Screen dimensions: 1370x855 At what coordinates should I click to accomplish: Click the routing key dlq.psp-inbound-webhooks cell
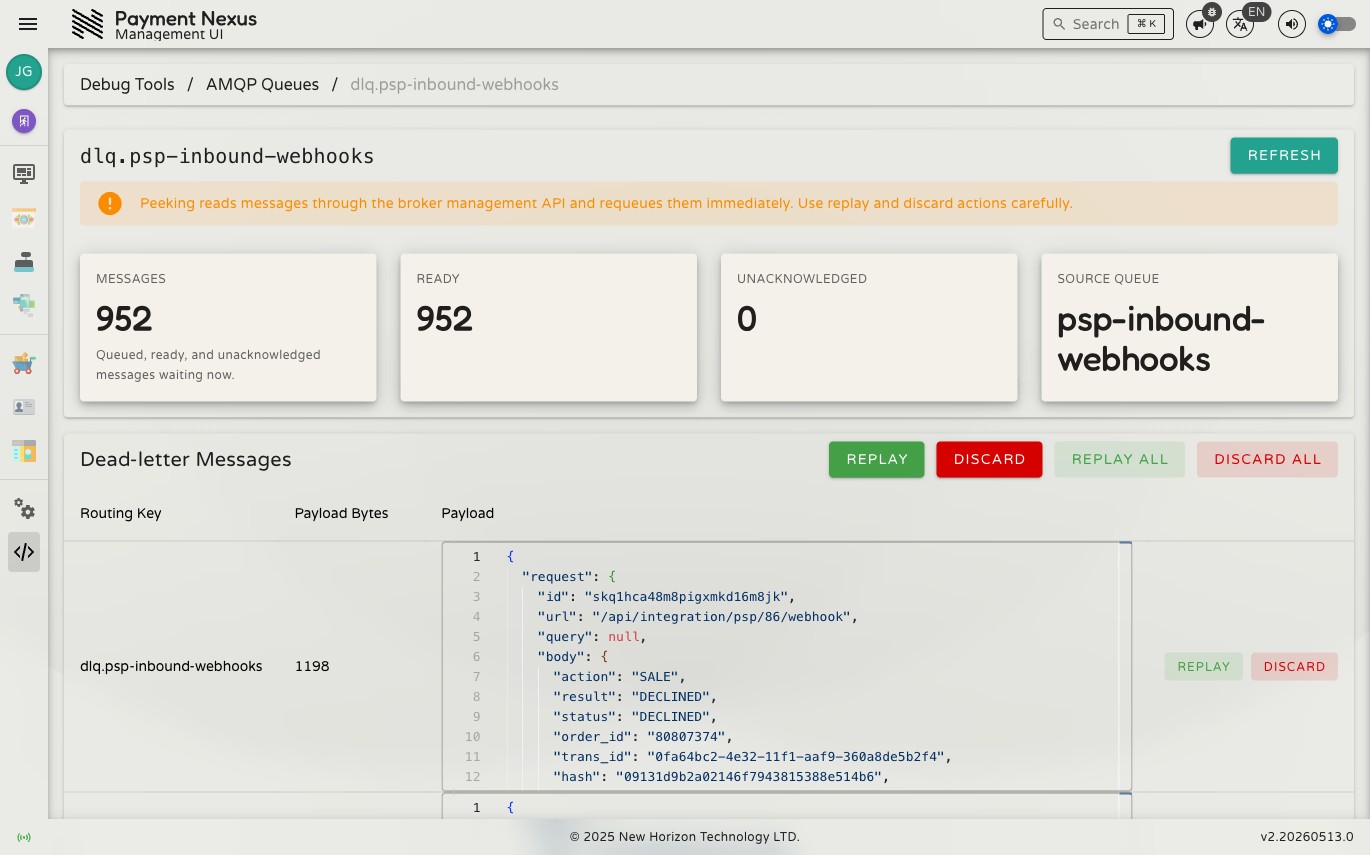[171, 667]
